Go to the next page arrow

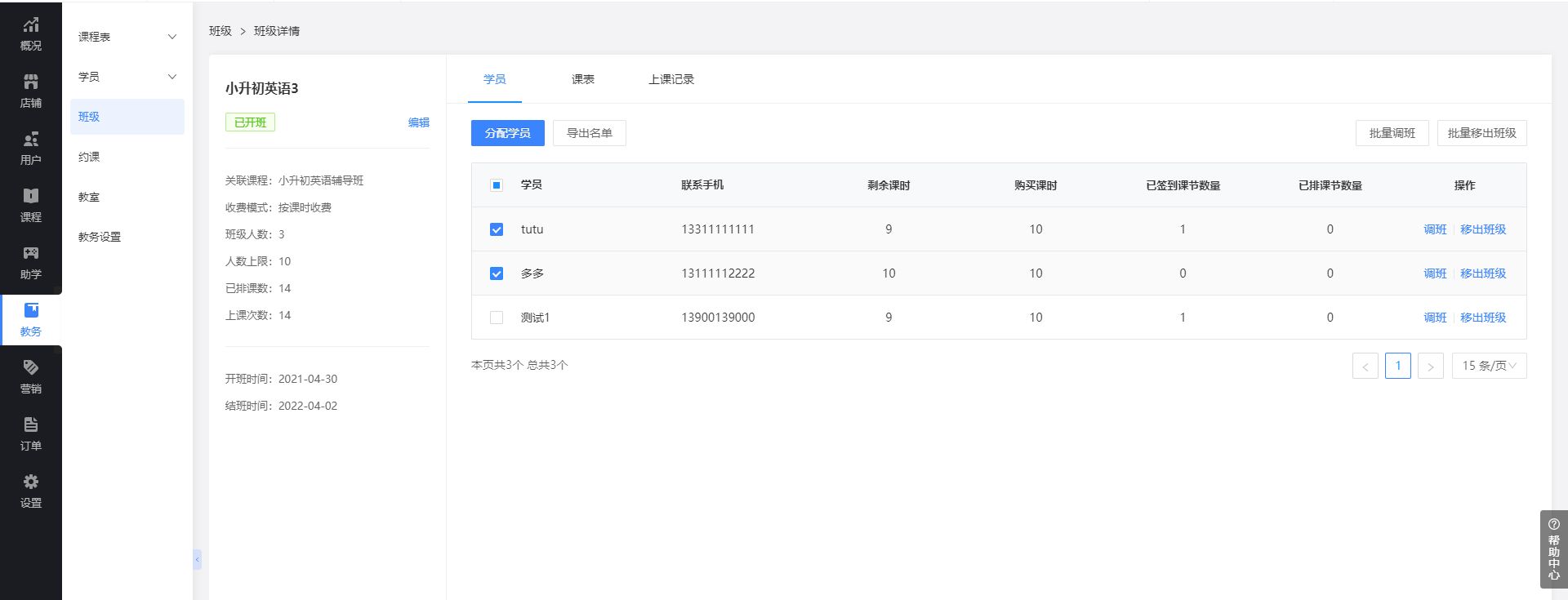pyautogui.click(x=1430, y=366)
